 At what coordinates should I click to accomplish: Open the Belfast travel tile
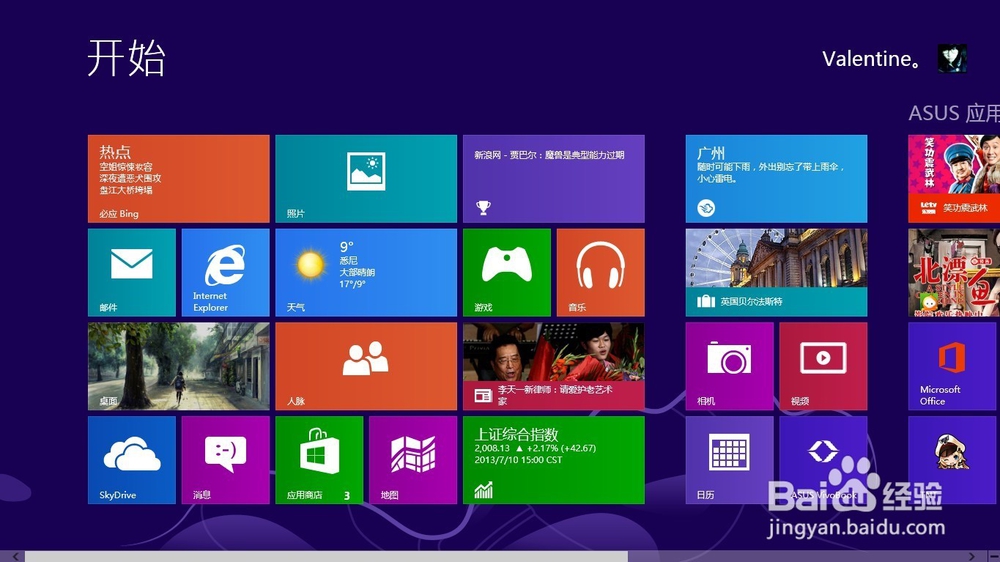coord(776,272)
